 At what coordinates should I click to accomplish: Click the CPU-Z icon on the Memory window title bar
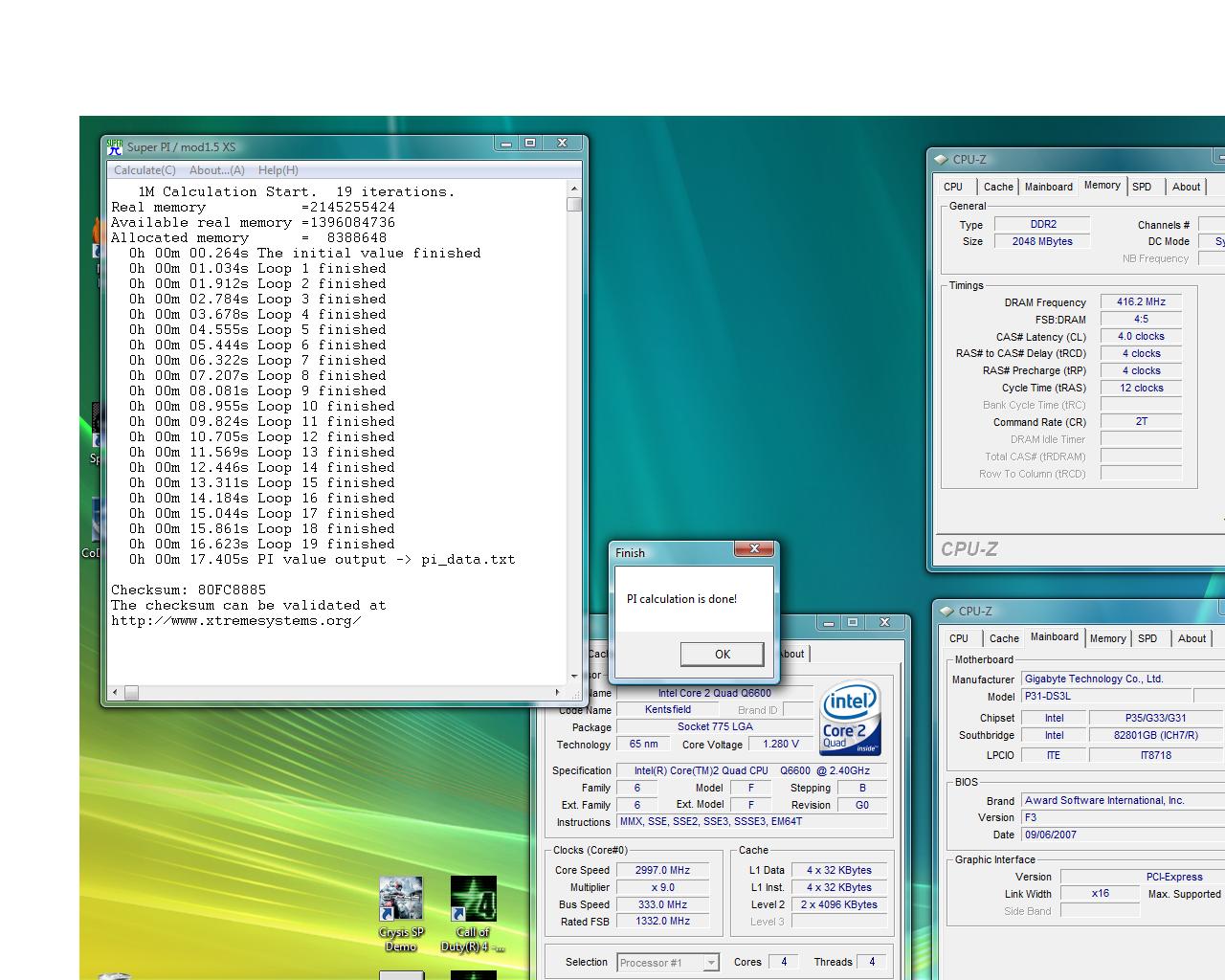(942, 160)
